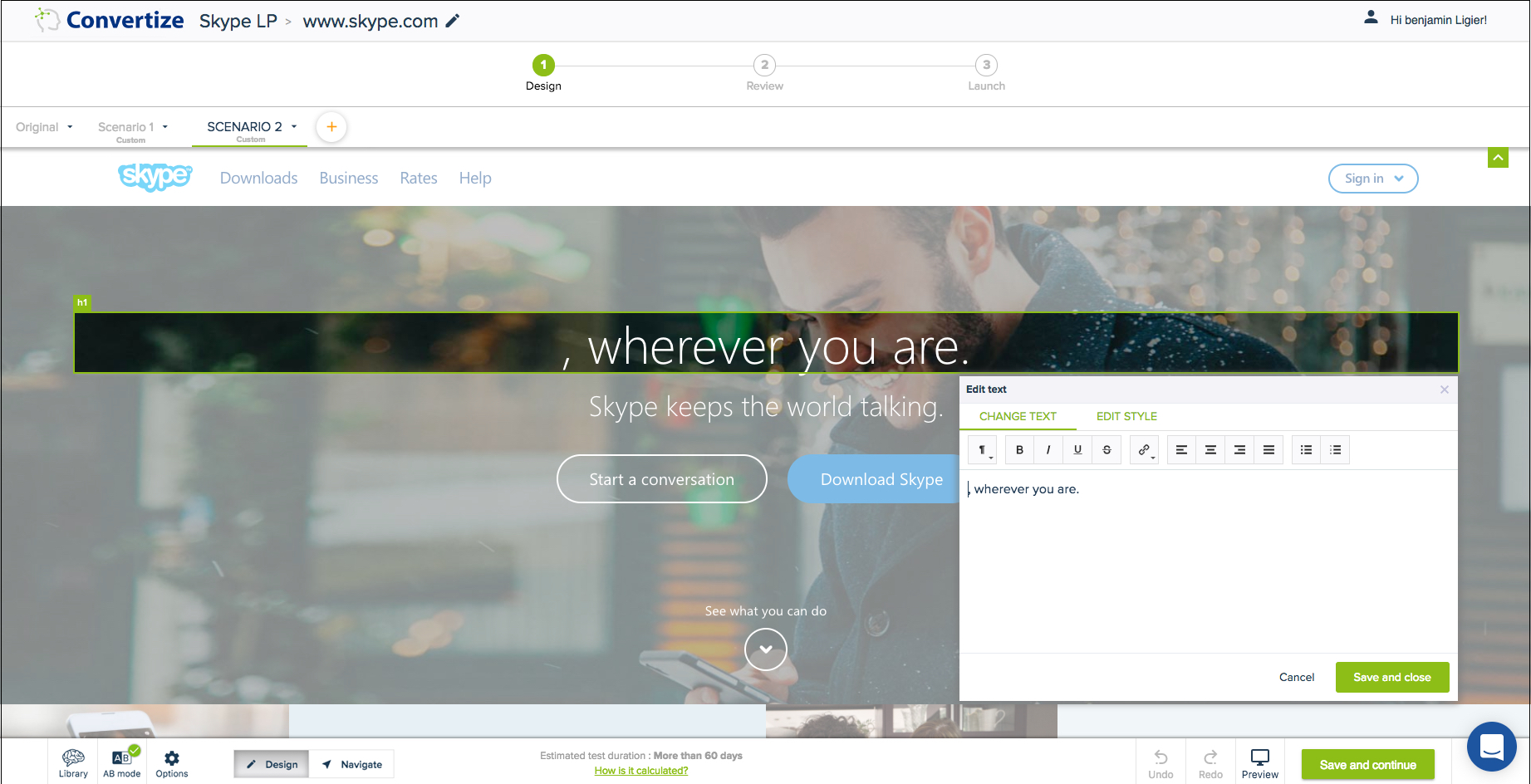This screenshot has height=784, width=1531.
Task: Go to step 2 Review
Action: (765, 73)
